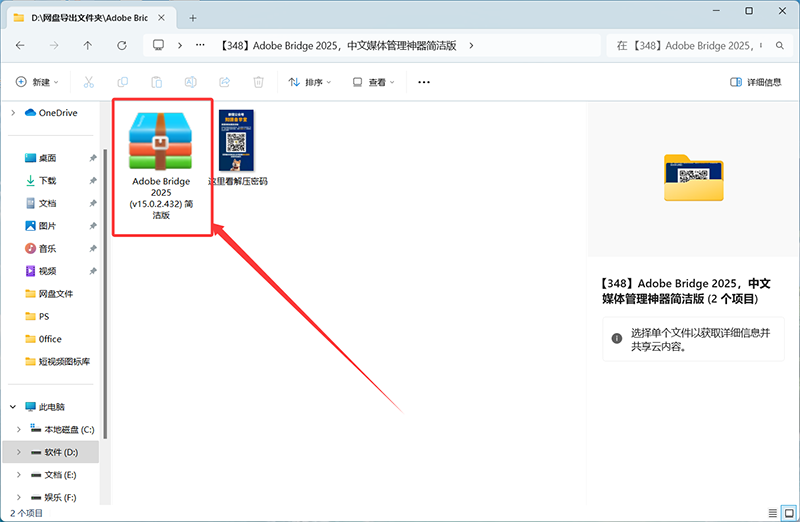Image resolution: width=800 pixels, height=522 pixels.
Task: Click the Share icon in the toolbar
Action: tap(224, 82)
